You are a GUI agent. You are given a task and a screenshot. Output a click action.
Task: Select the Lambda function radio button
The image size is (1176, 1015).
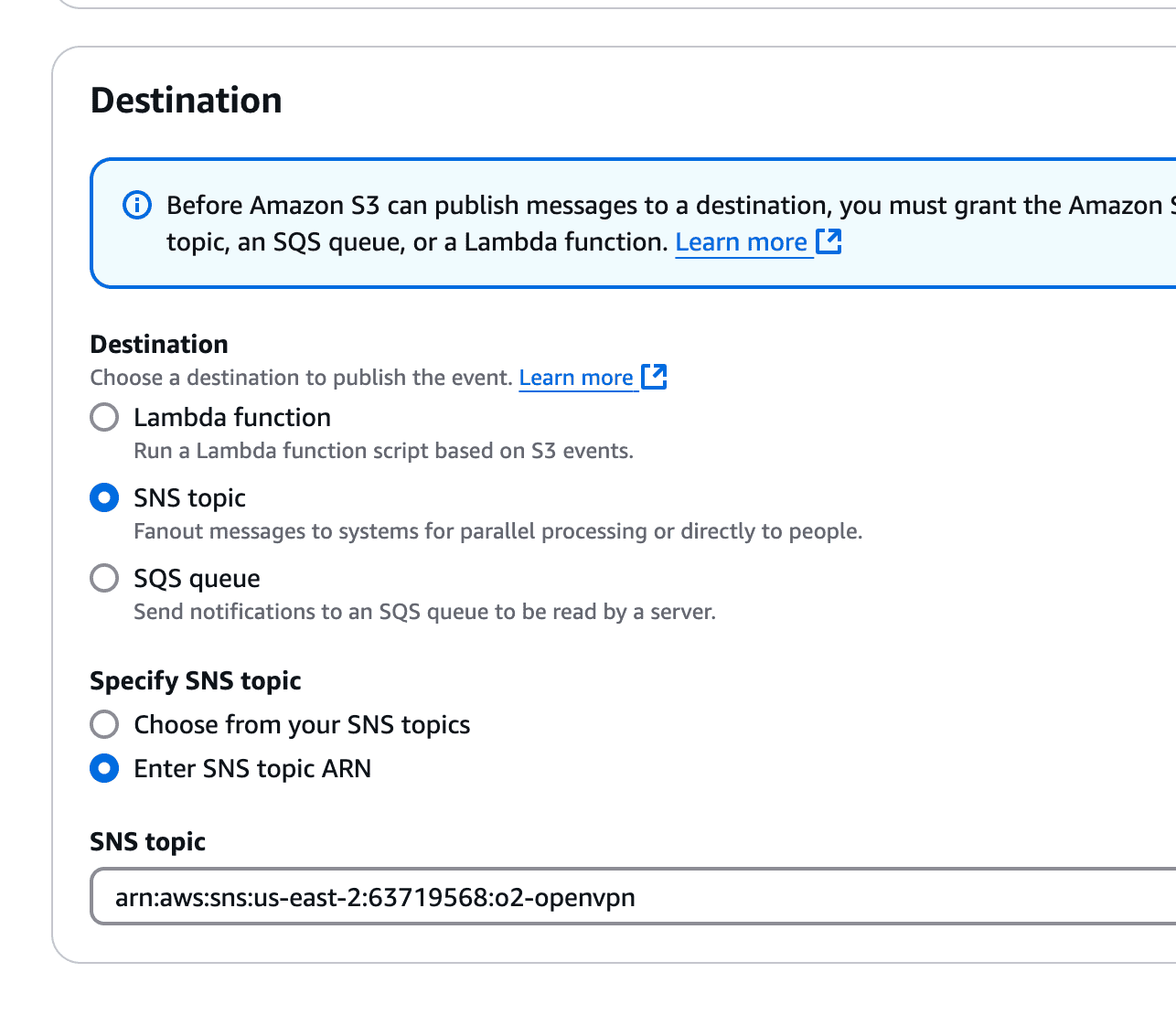coord(104,417)
